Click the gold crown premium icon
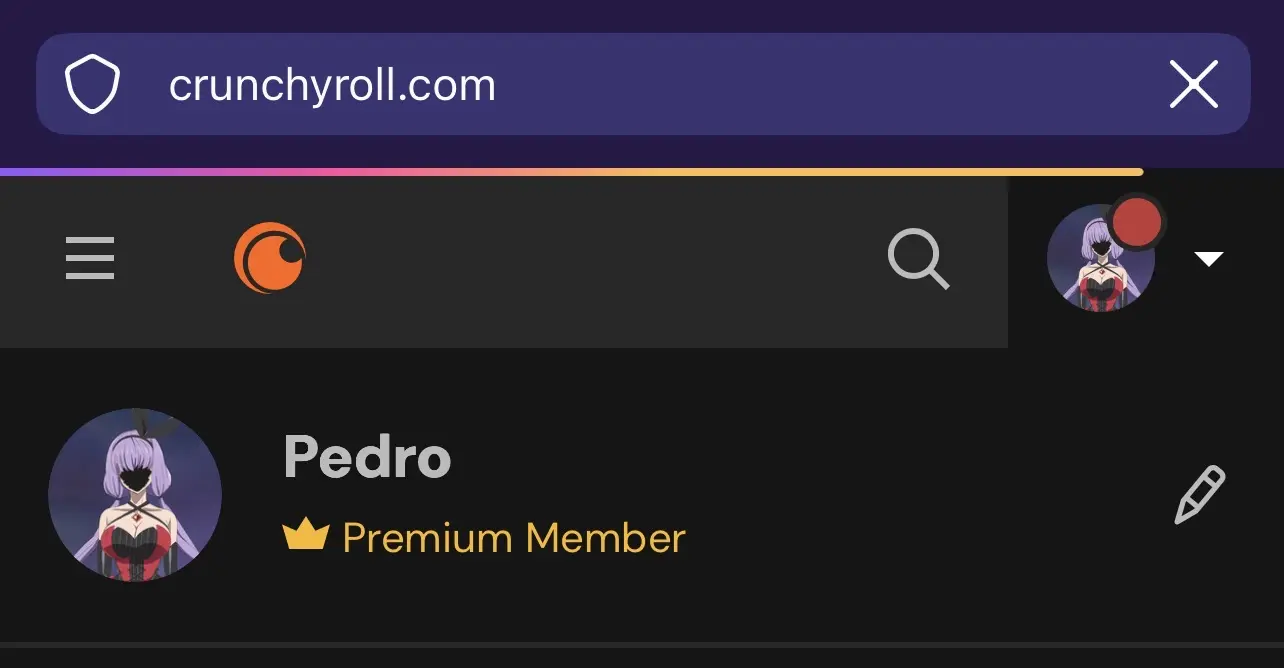1284x668 pixels. 306,537
